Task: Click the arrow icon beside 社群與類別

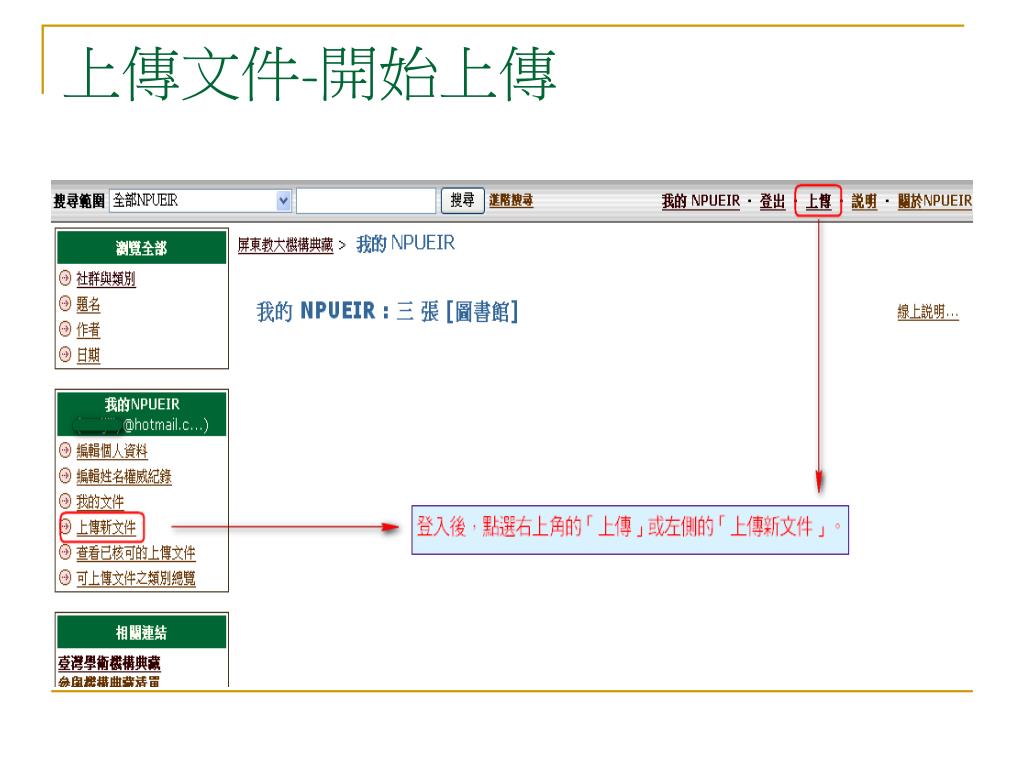Action: (x=65, y=278)
